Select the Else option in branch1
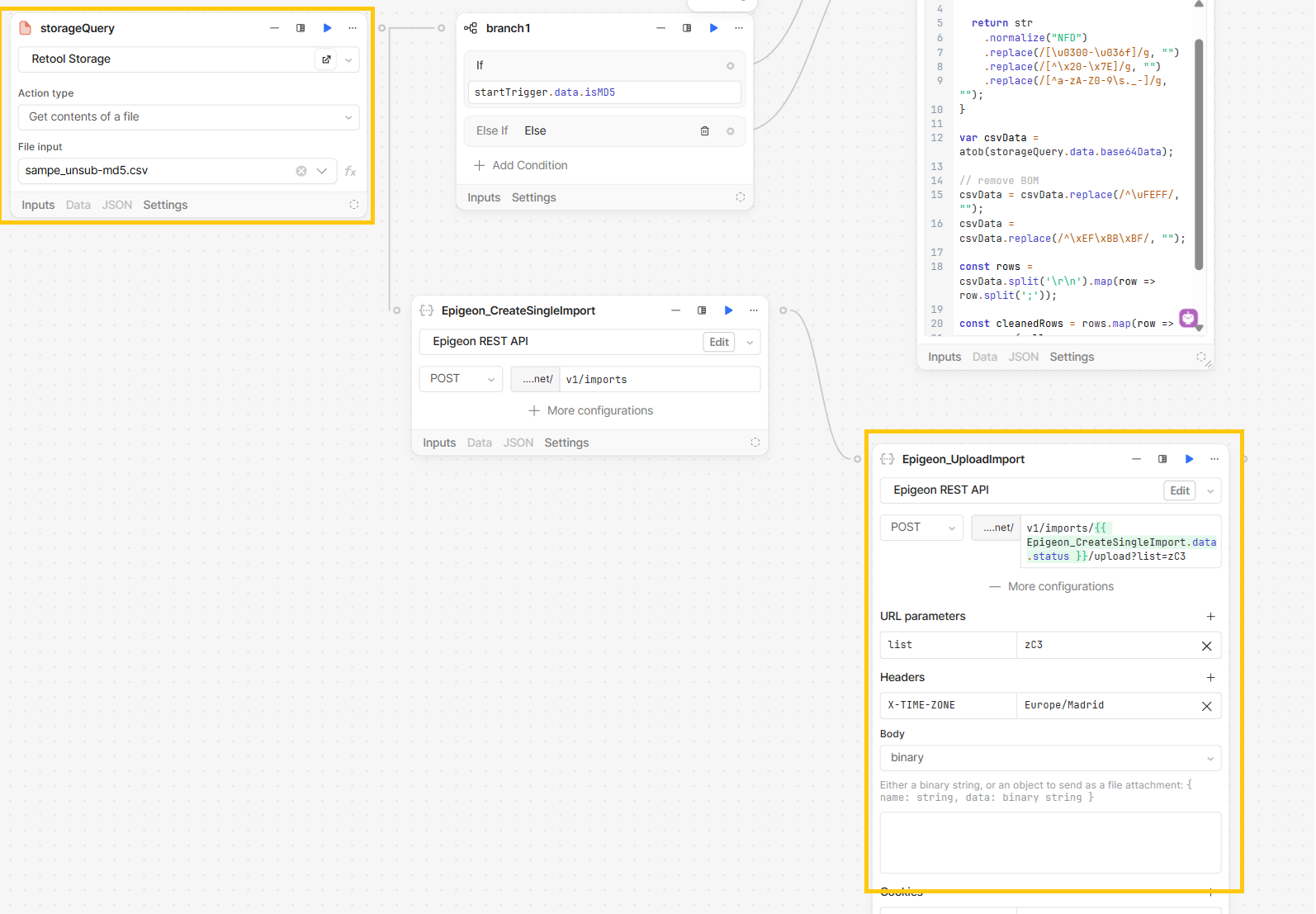This screenshot has width=1316, height=914. (535, 131)
